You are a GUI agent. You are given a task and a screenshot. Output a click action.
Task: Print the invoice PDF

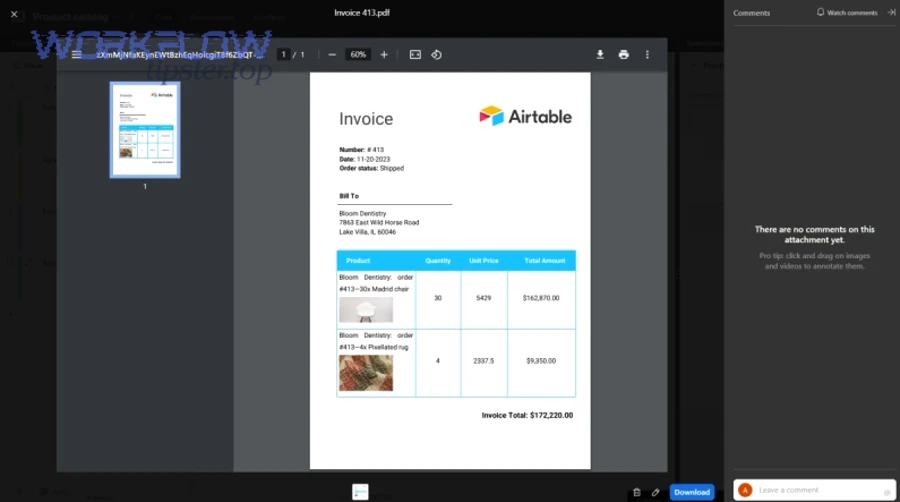[x=623, y=55]
